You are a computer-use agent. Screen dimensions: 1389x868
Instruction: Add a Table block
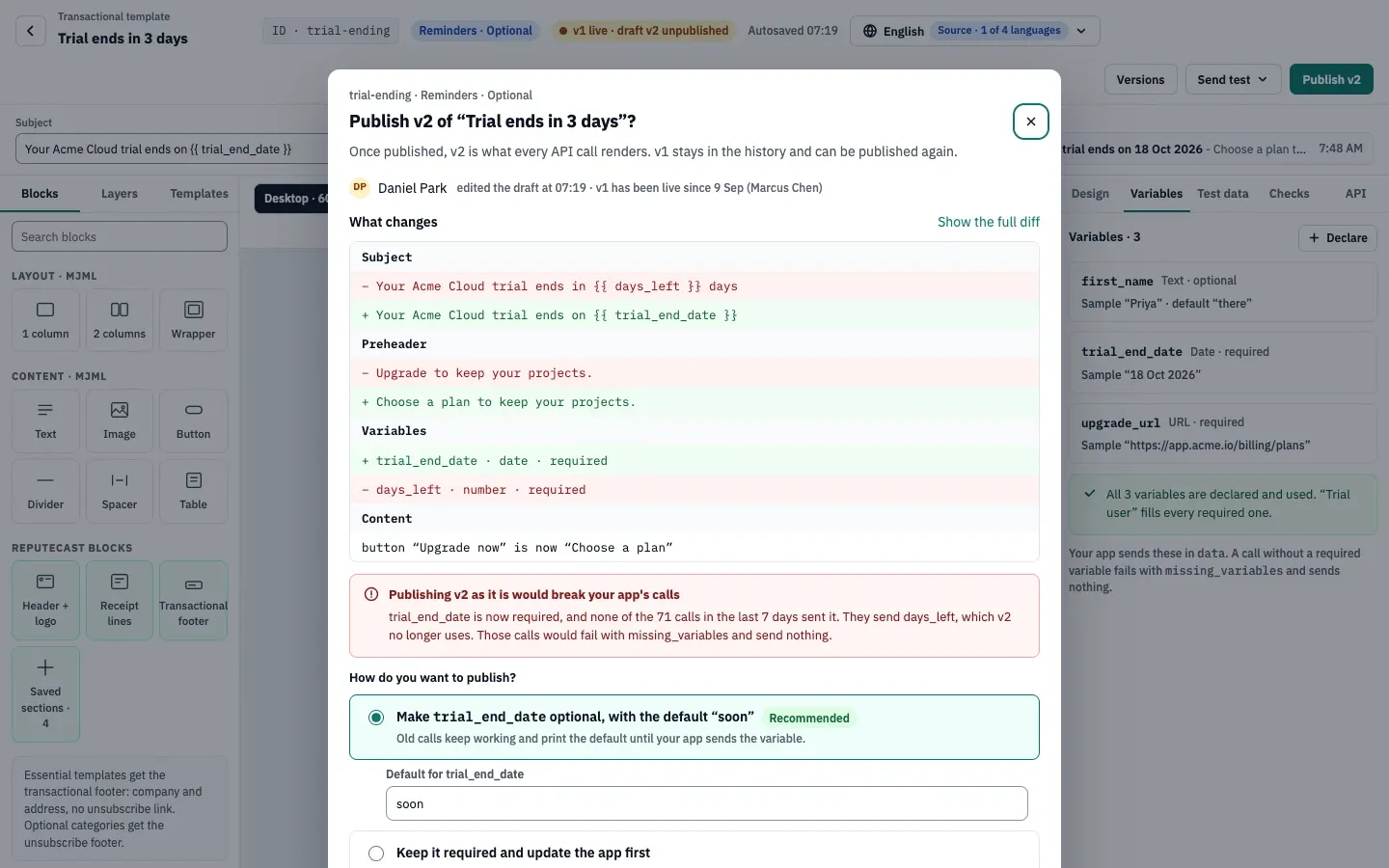pyautogui.click(x=193, y=491)
